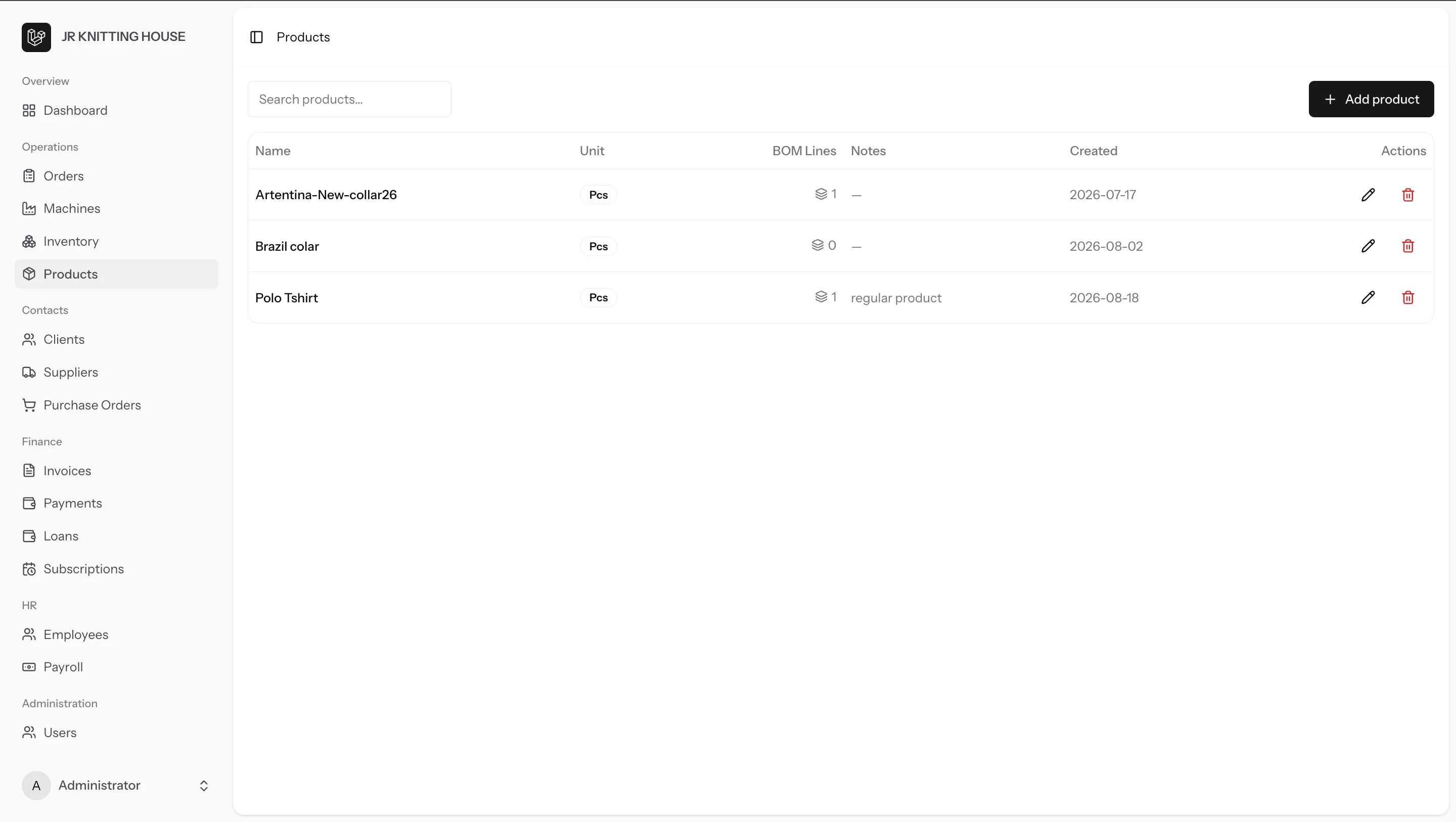Open the Clients page
The height and width of the screenshot is (822, 1456).
[116, 339]
